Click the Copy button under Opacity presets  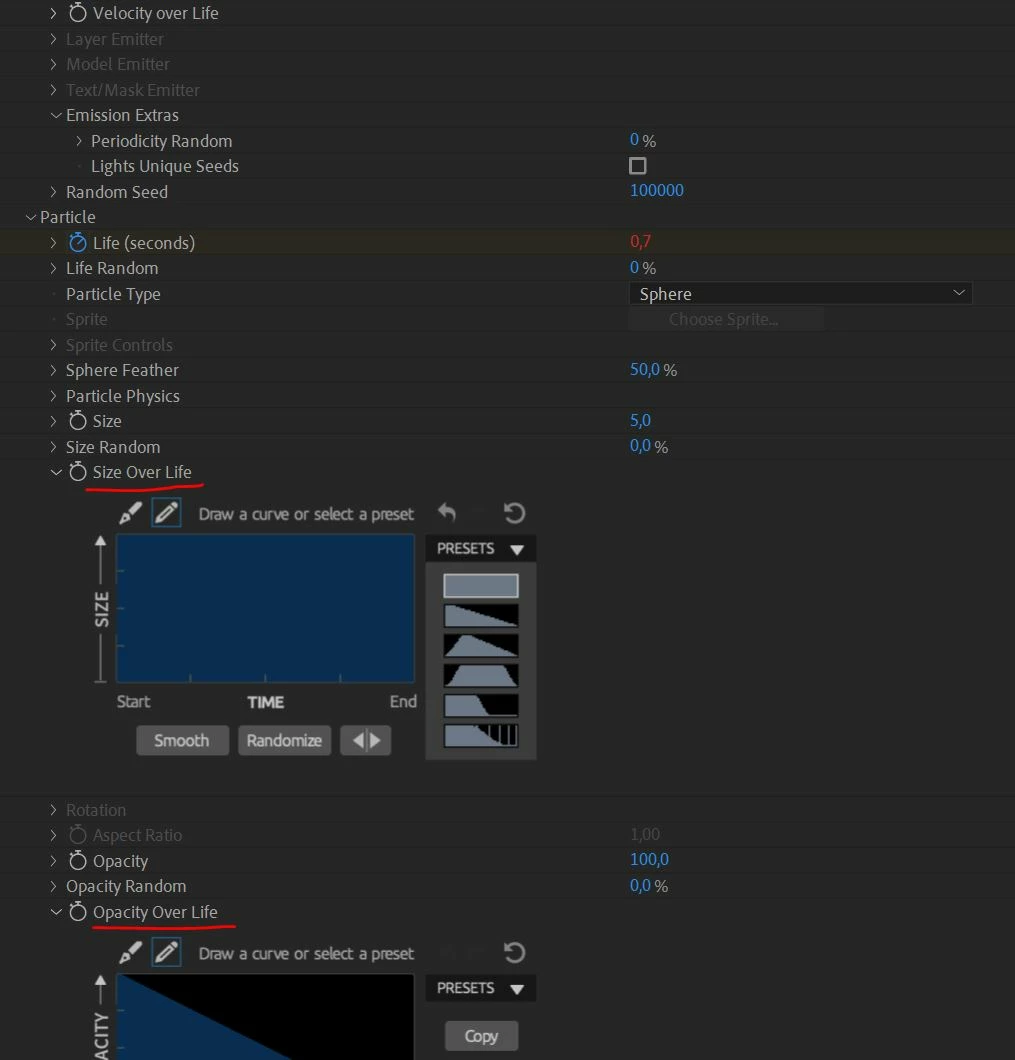click(481, 1036)
